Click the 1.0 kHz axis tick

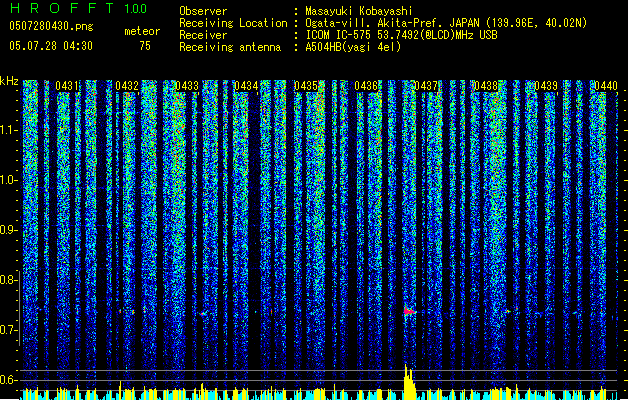(x=9, y=180)
